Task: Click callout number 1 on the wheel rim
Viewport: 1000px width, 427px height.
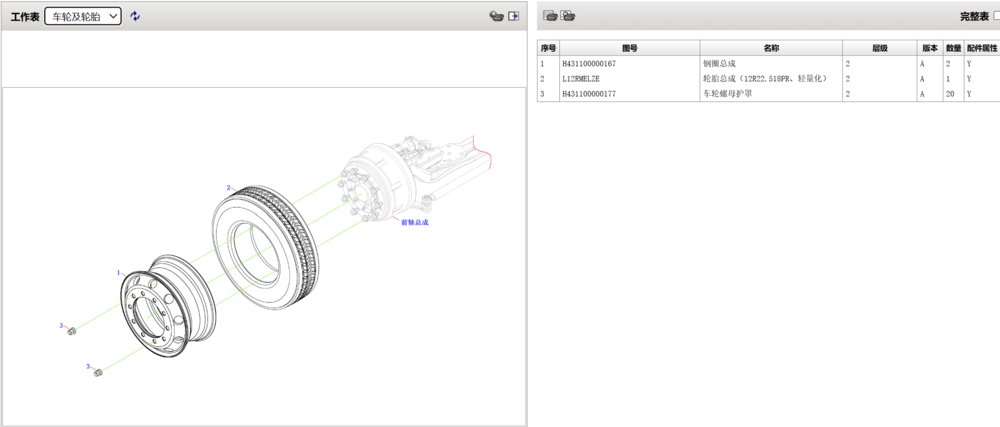Action: tap(118, 272)
